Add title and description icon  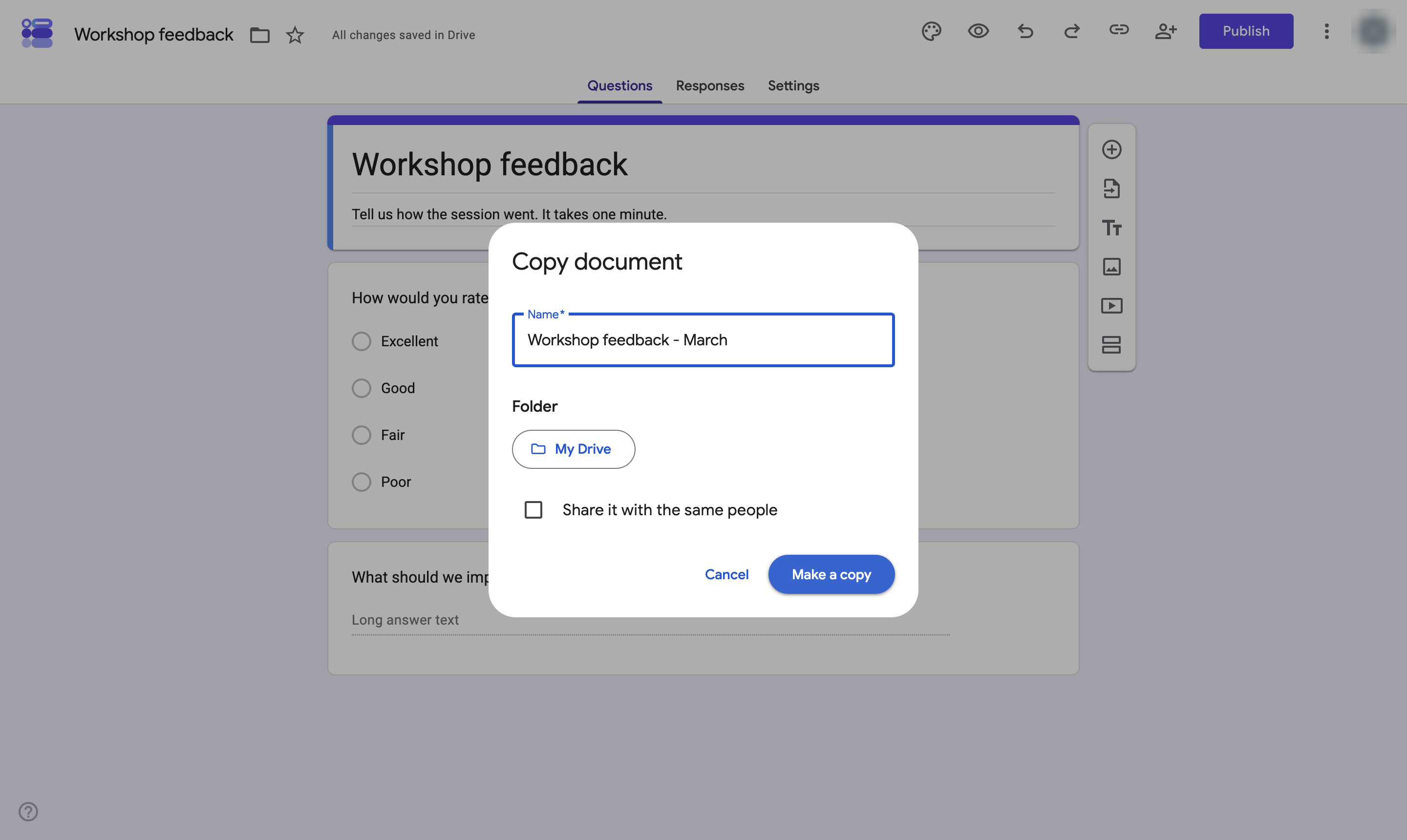[1112, 228]
